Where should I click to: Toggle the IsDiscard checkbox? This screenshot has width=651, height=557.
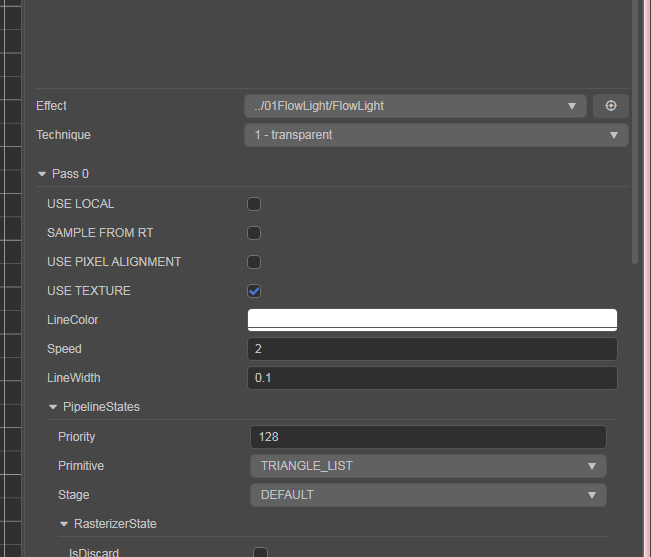click(260, 552)
